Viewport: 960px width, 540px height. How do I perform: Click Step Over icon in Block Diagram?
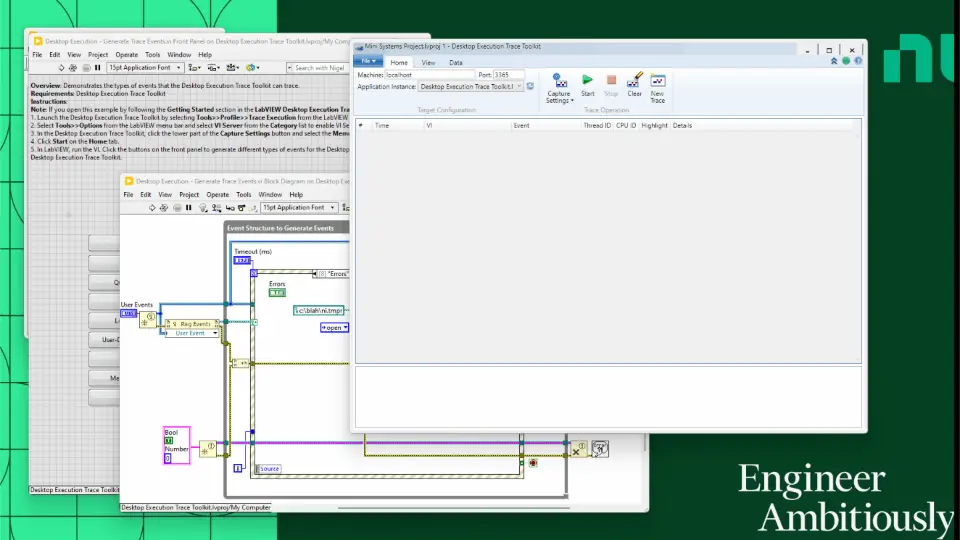pos(242,208)
